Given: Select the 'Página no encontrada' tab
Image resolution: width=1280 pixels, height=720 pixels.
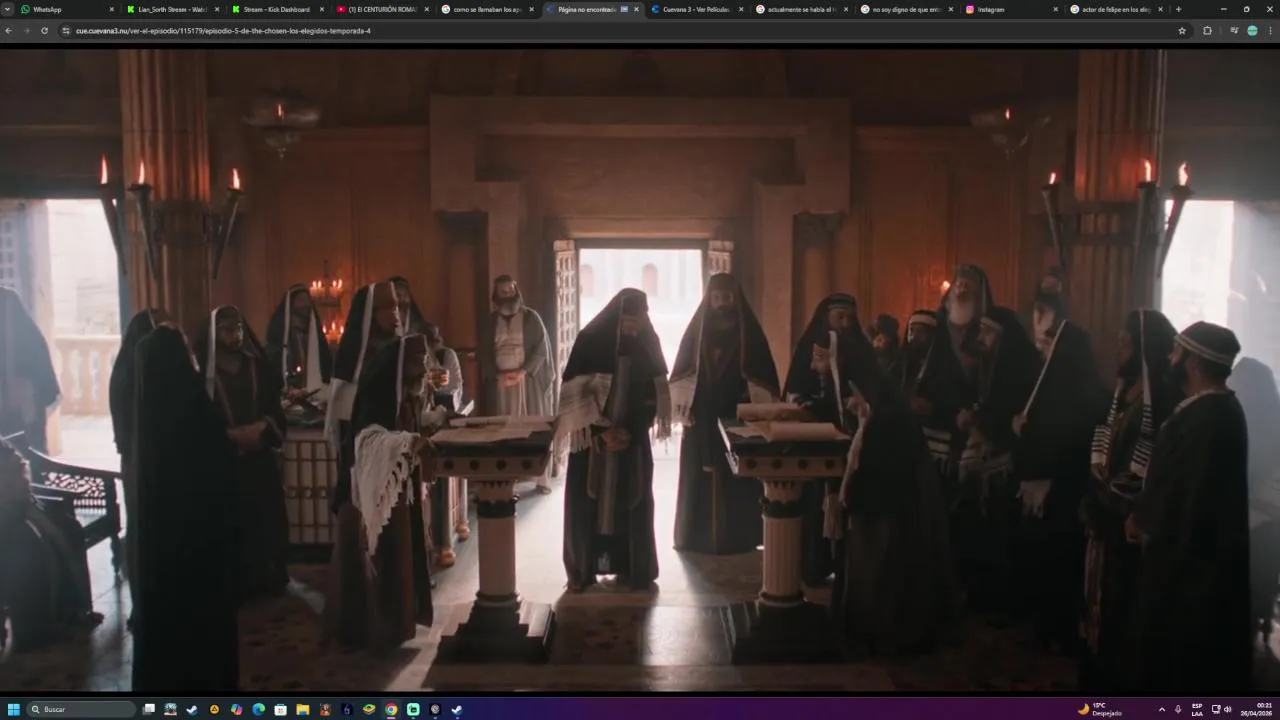Looking at the screenshot, I should coord(592,9).
